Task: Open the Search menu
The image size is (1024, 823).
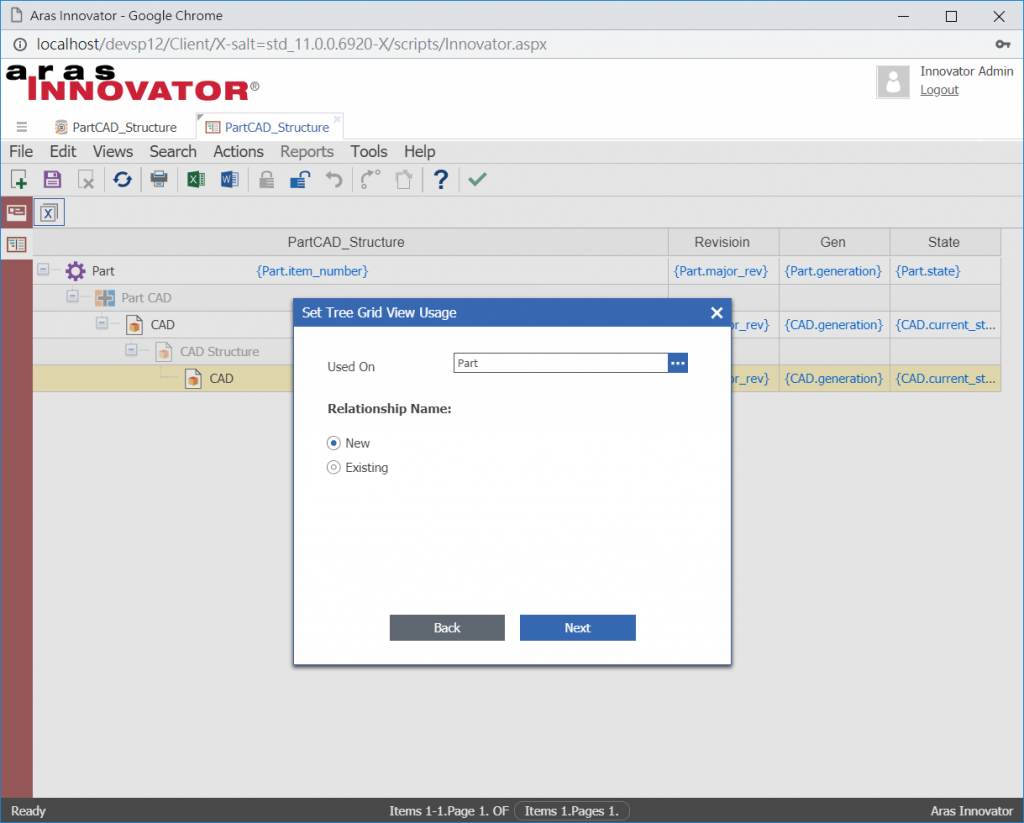Action: [x=172, y=152]
